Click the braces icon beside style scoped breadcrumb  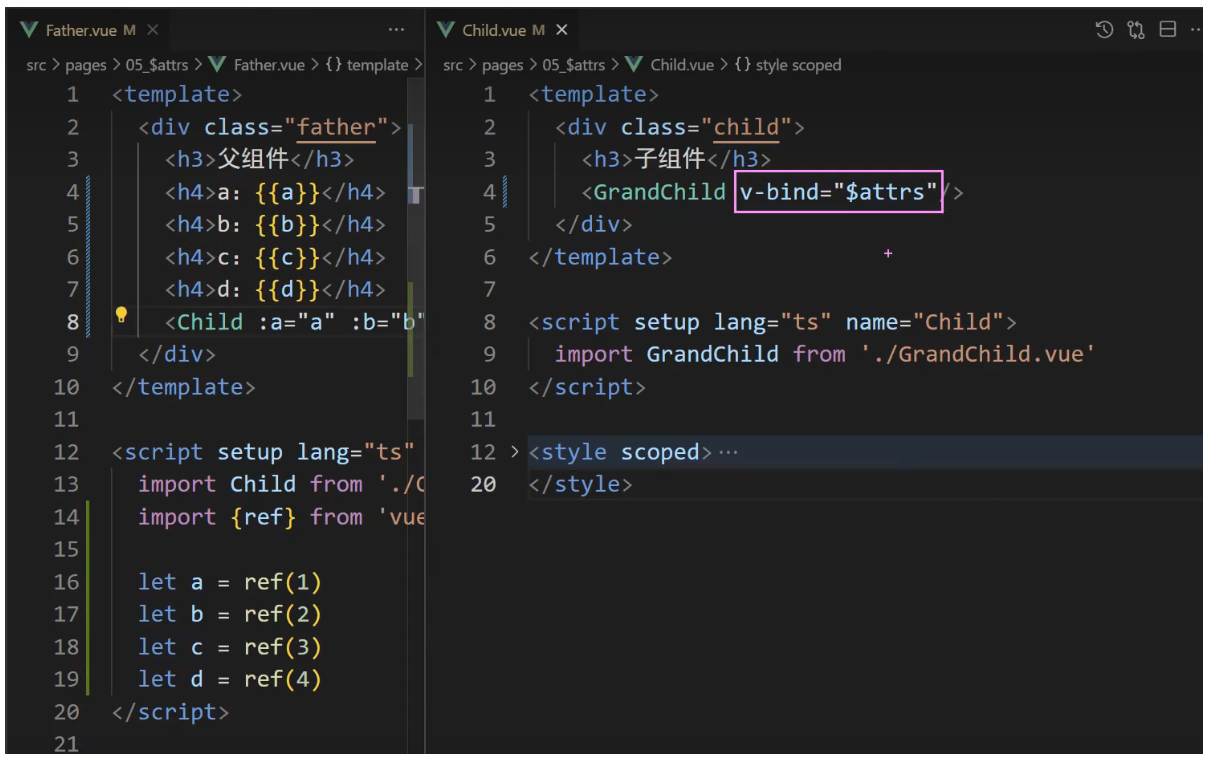pyautogui.click(x=742, y=65)
